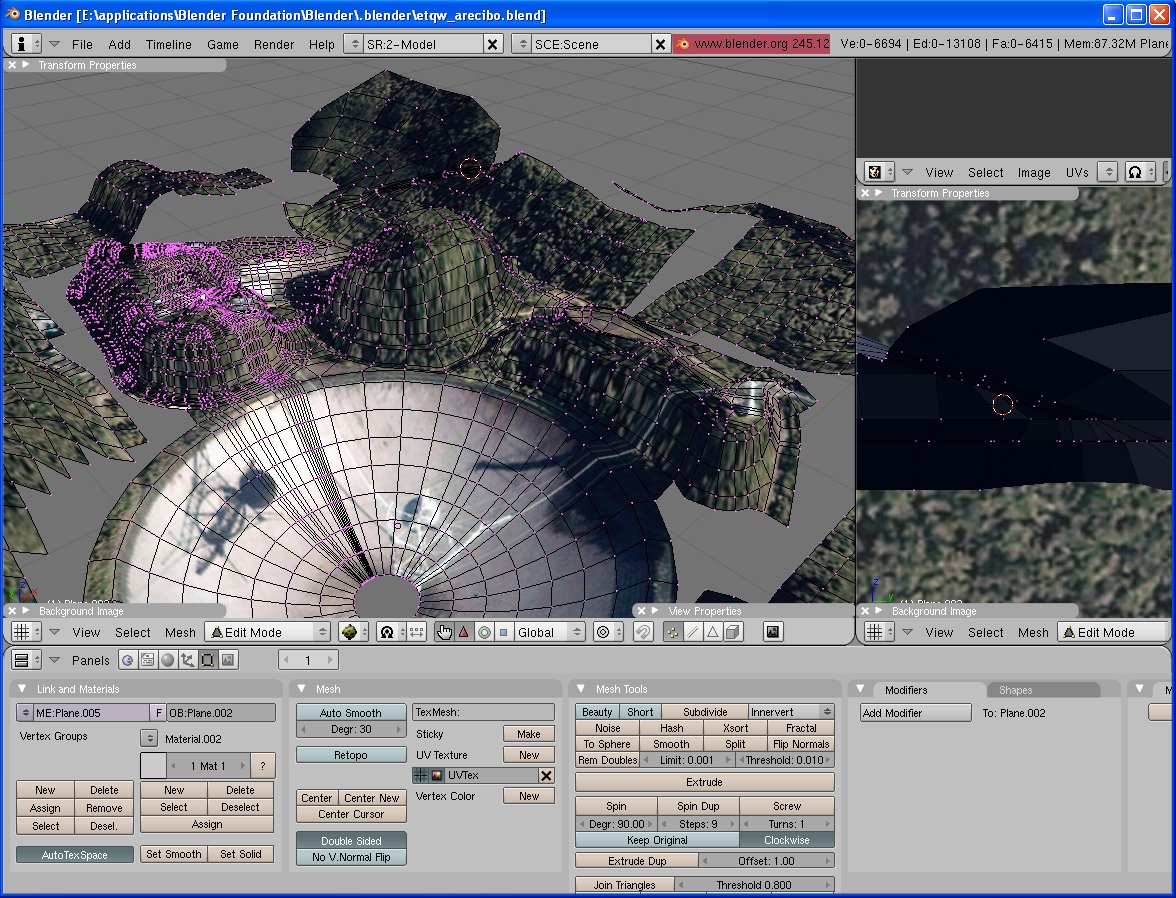
Task: Open the Editing panels context icon
Action: point(208,660)
